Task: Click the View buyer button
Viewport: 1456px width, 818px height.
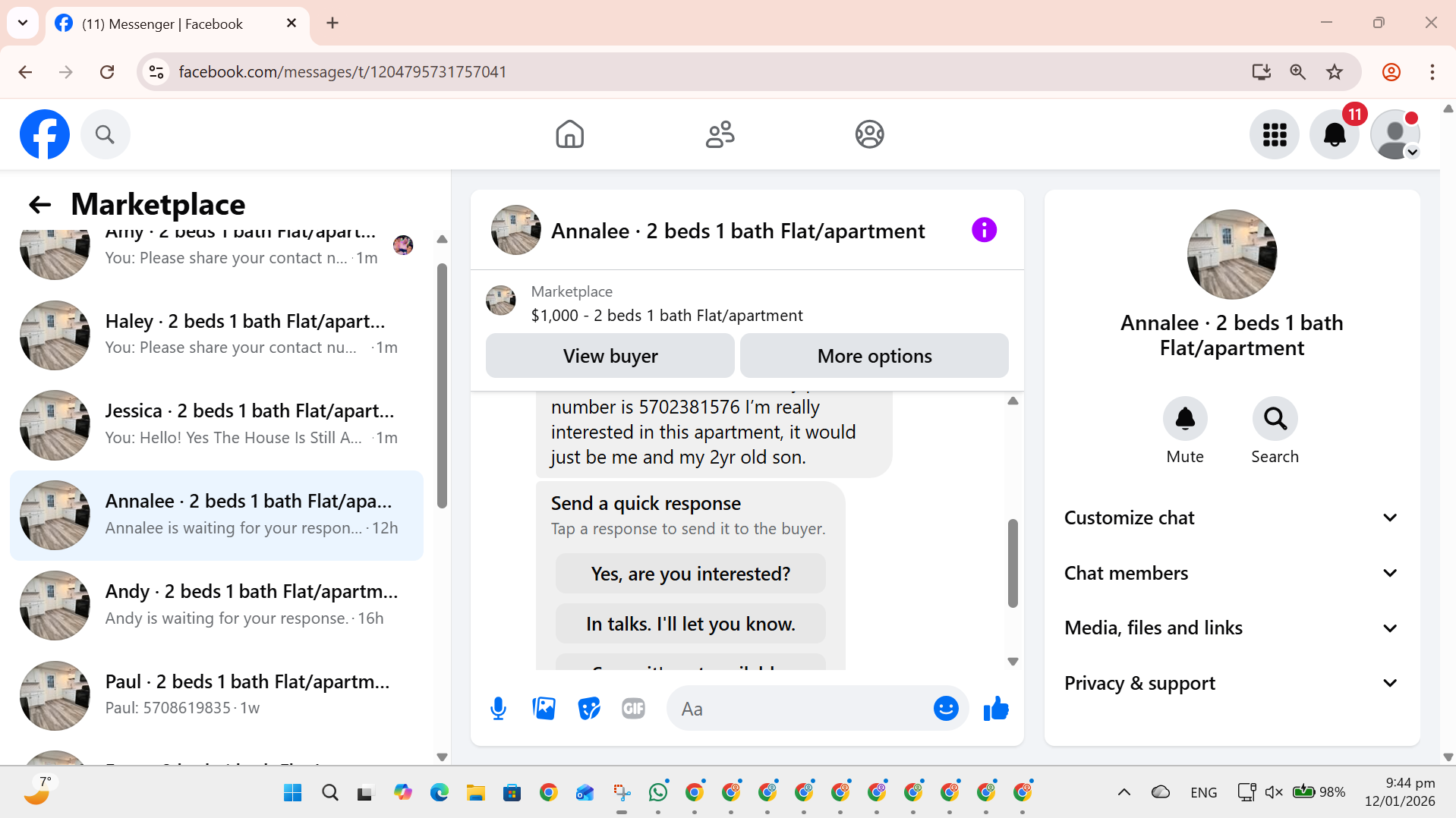Action: click(610, 356)
